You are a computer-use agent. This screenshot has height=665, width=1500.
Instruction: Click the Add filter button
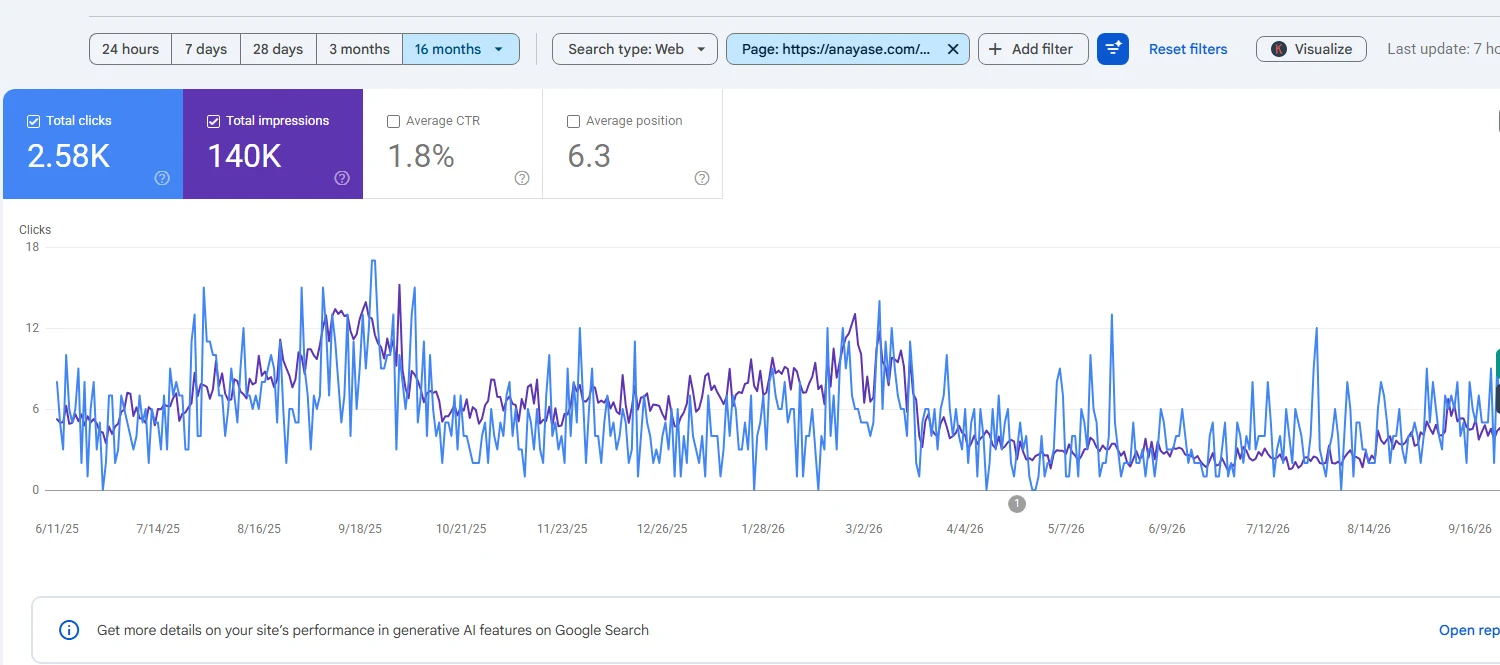tap(1033, 49)
